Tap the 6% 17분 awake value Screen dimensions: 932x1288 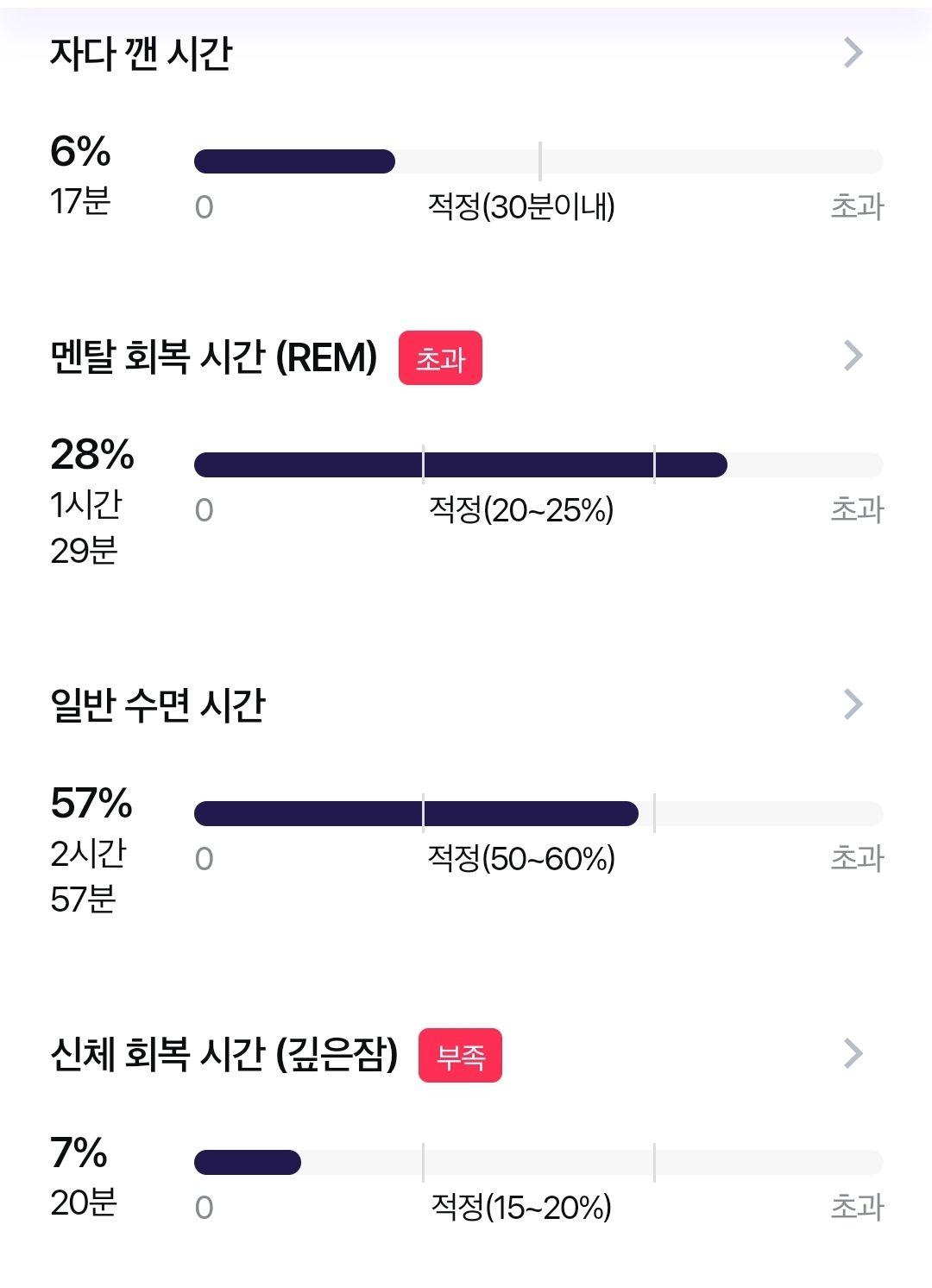coord(81,175)
